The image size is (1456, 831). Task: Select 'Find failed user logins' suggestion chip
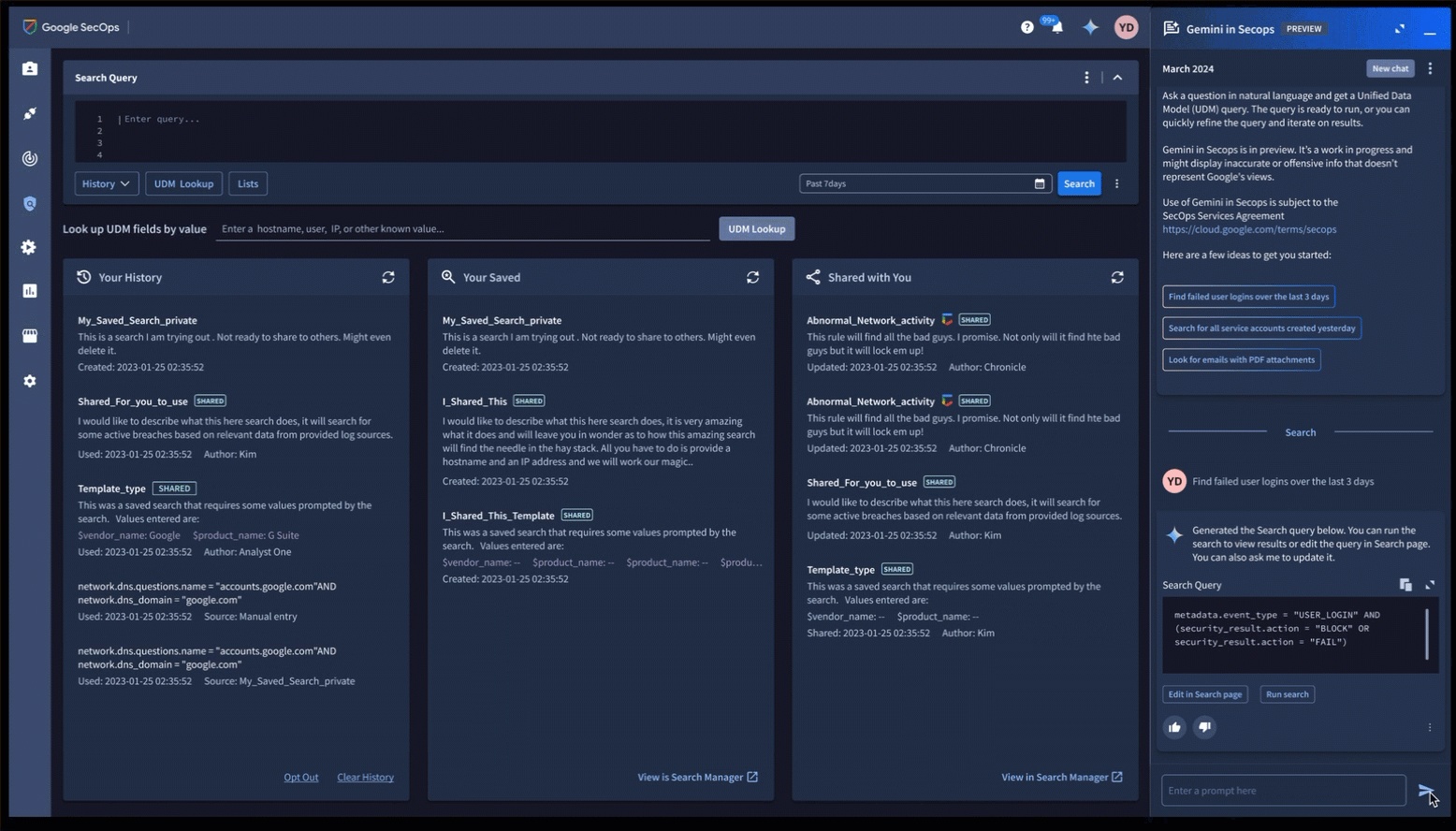(1248, 297)
